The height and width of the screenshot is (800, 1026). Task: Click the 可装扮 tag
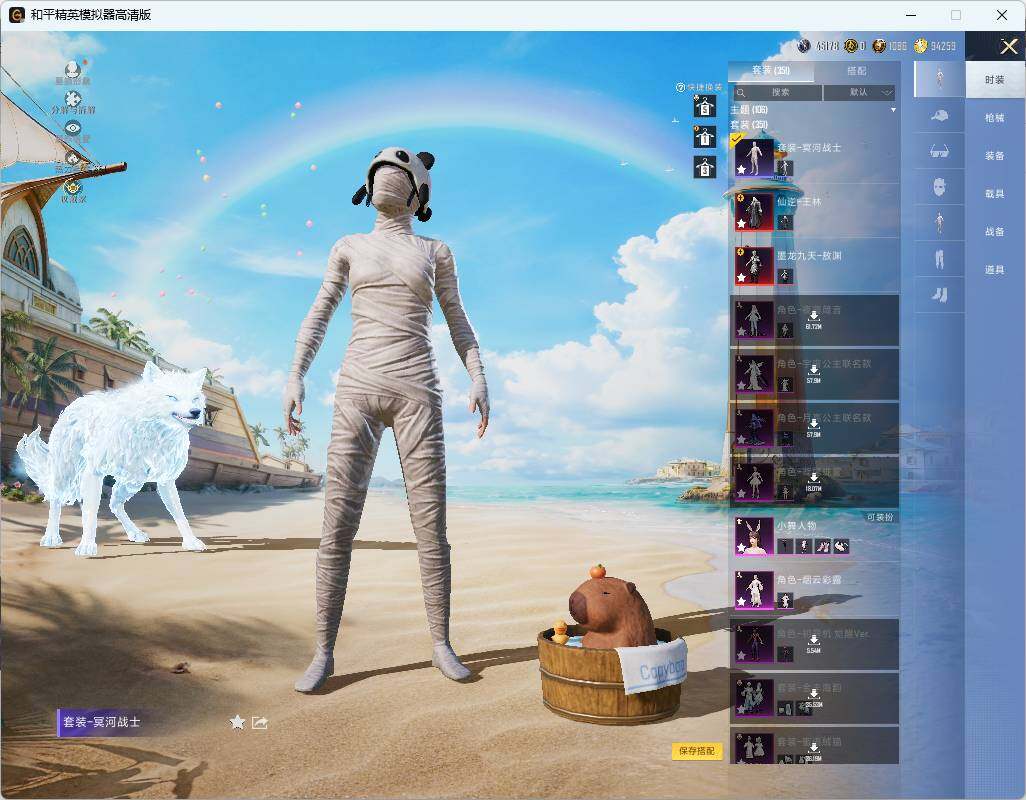[879, 517]
